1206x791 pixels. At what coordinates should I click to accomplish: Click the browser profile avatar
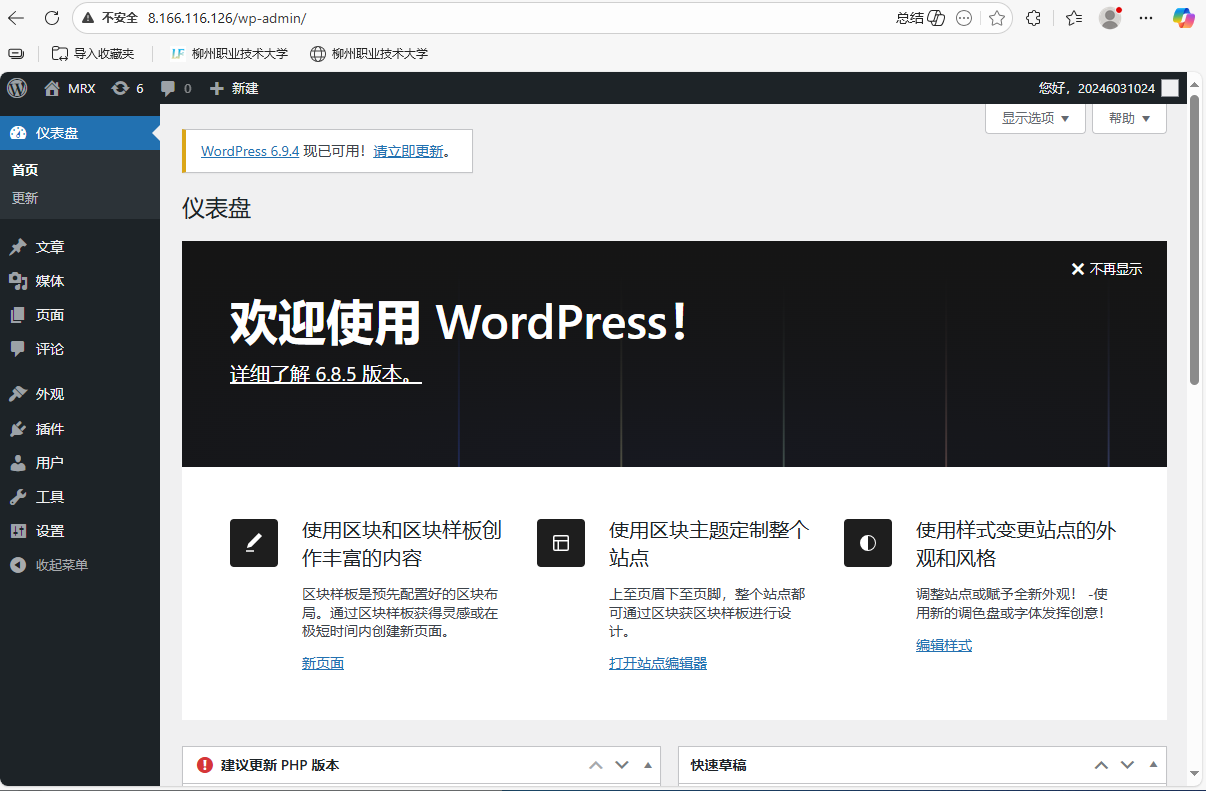[x=1110, y=18]
